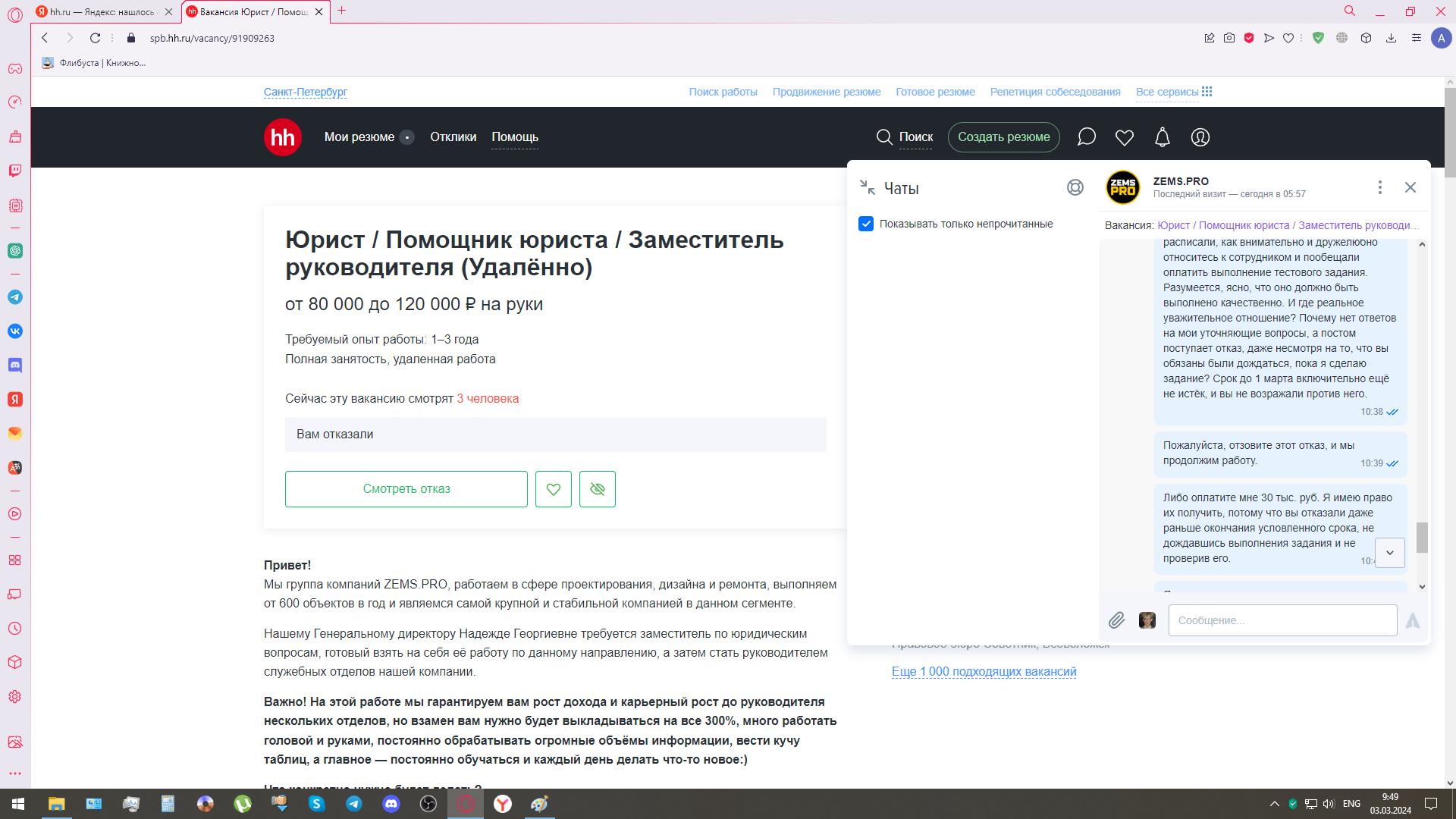The image size is (1456, 819).
Task: Open the Opera menu logo button
Action: (x=15, y=14)
